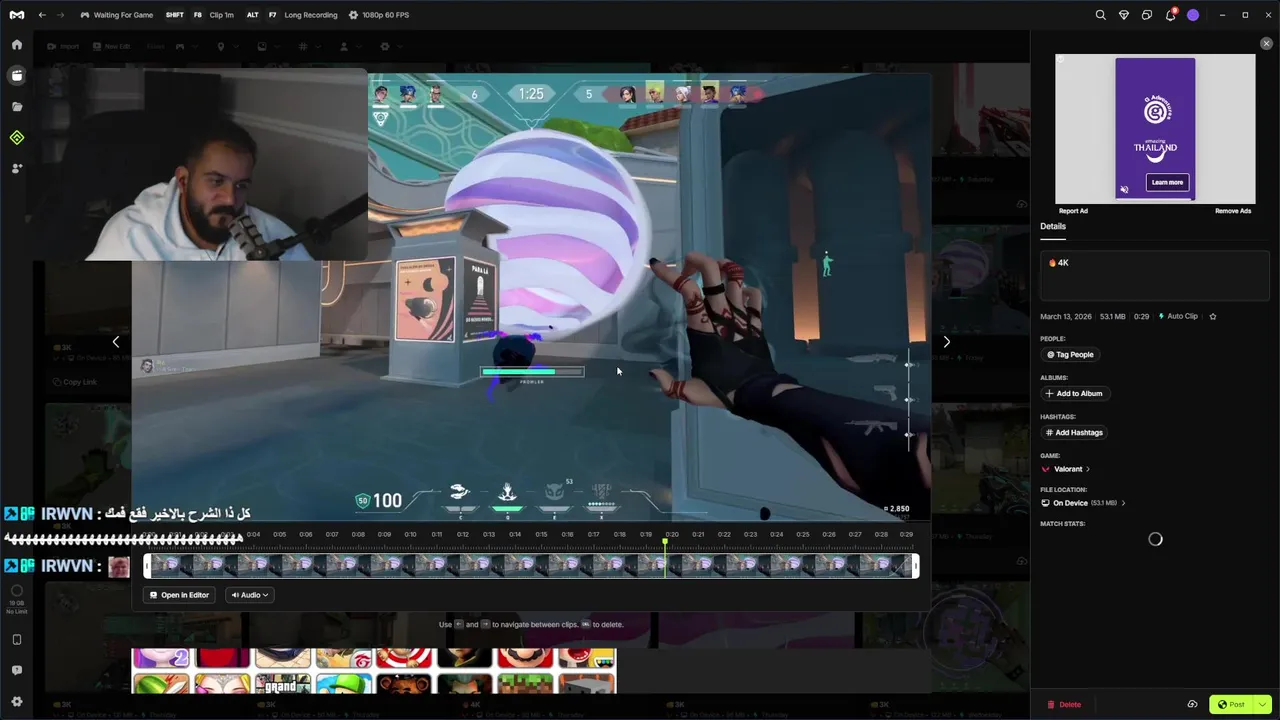1280x720 pixels.
Task: Delete the clip with red Delete button
Action: [x=1064, y=705]
